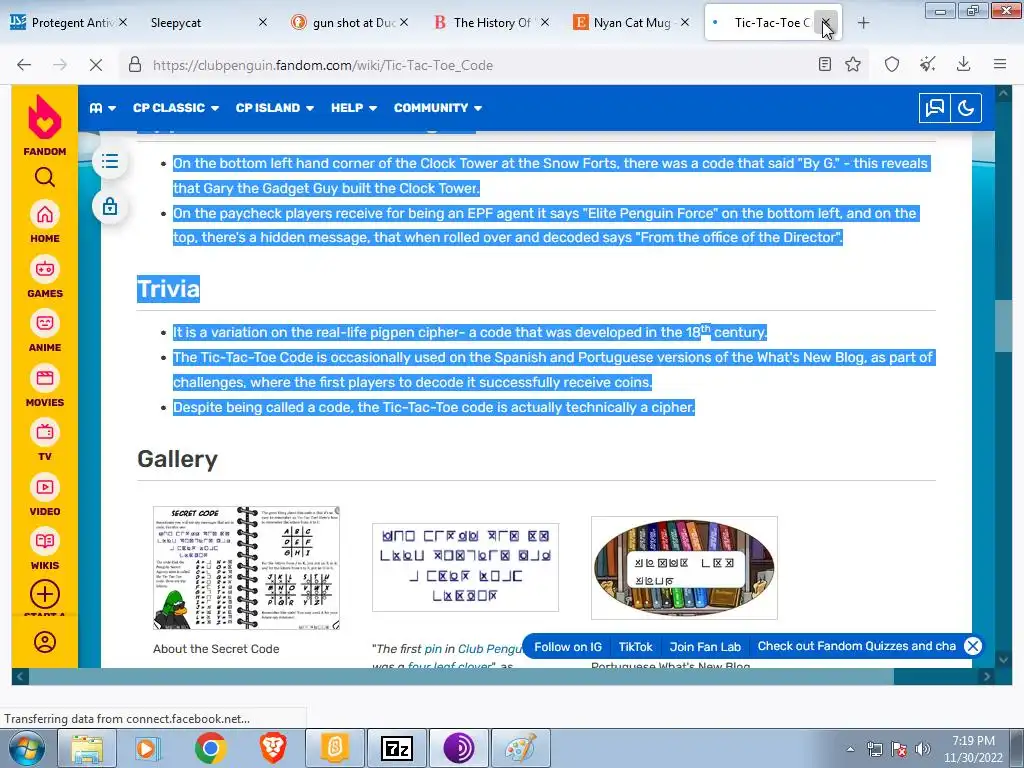The height and width of the screenshot is (768, 1024).
Task: Toggle Firefox reader view icon
Action: (825, 64)
